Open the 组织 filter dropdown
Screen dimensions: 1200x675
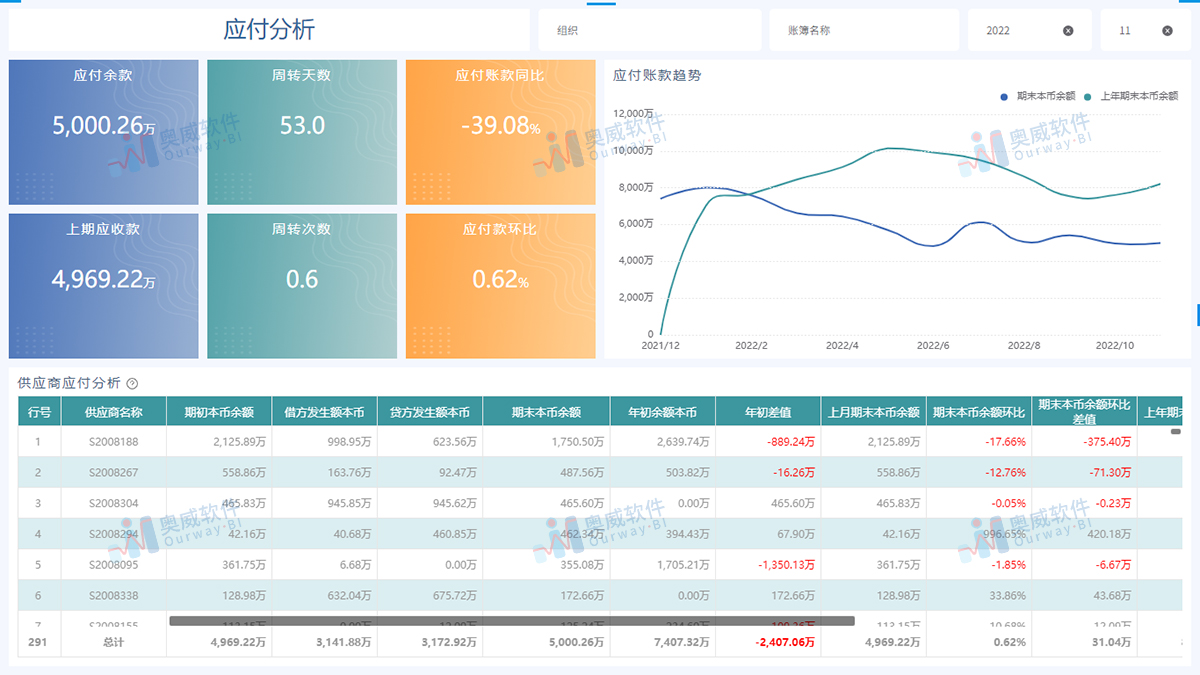coord(649,31)
